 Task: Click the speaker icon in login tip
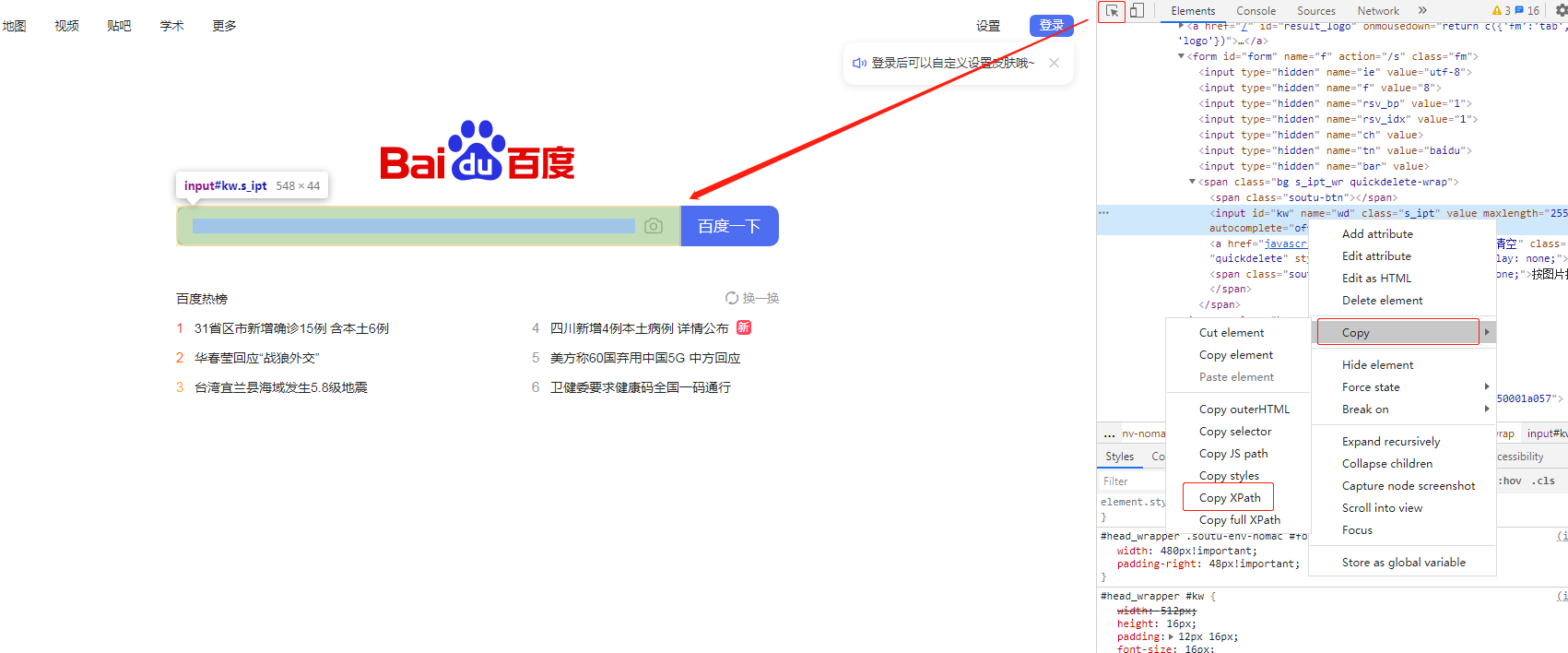click(859, 63)
